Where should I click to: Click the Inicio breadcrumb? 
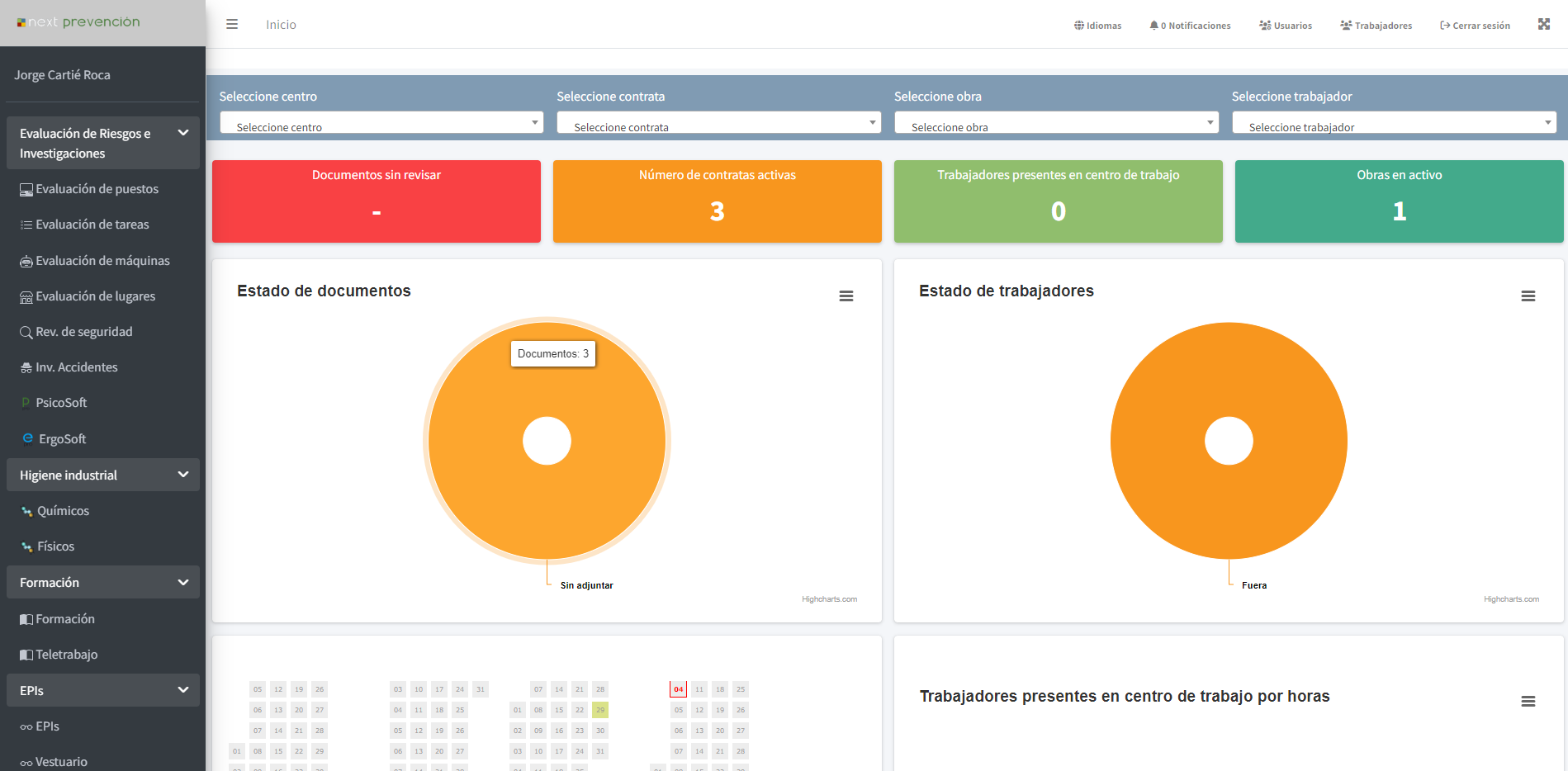tap(281, 25)
